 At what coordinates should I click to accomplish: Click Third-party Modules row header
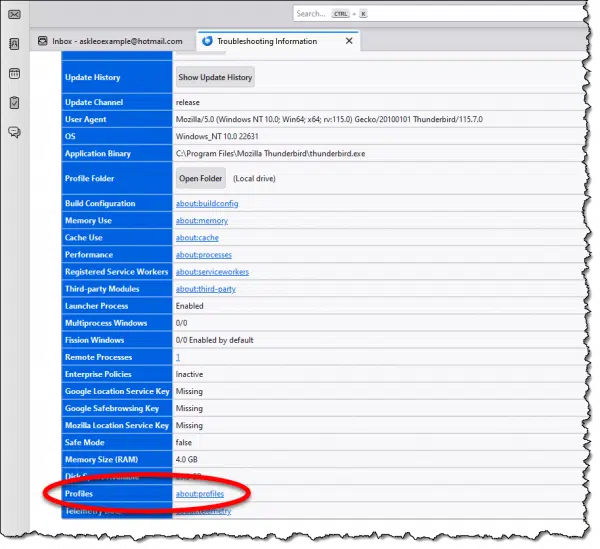[x=117, y=289]
